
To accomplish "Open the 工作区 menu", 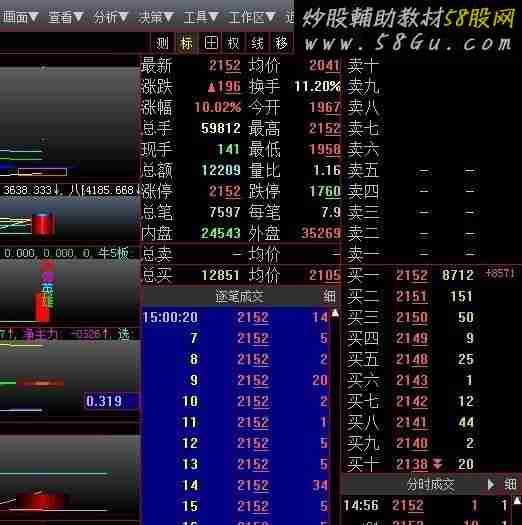I will [x=252, y=17].
